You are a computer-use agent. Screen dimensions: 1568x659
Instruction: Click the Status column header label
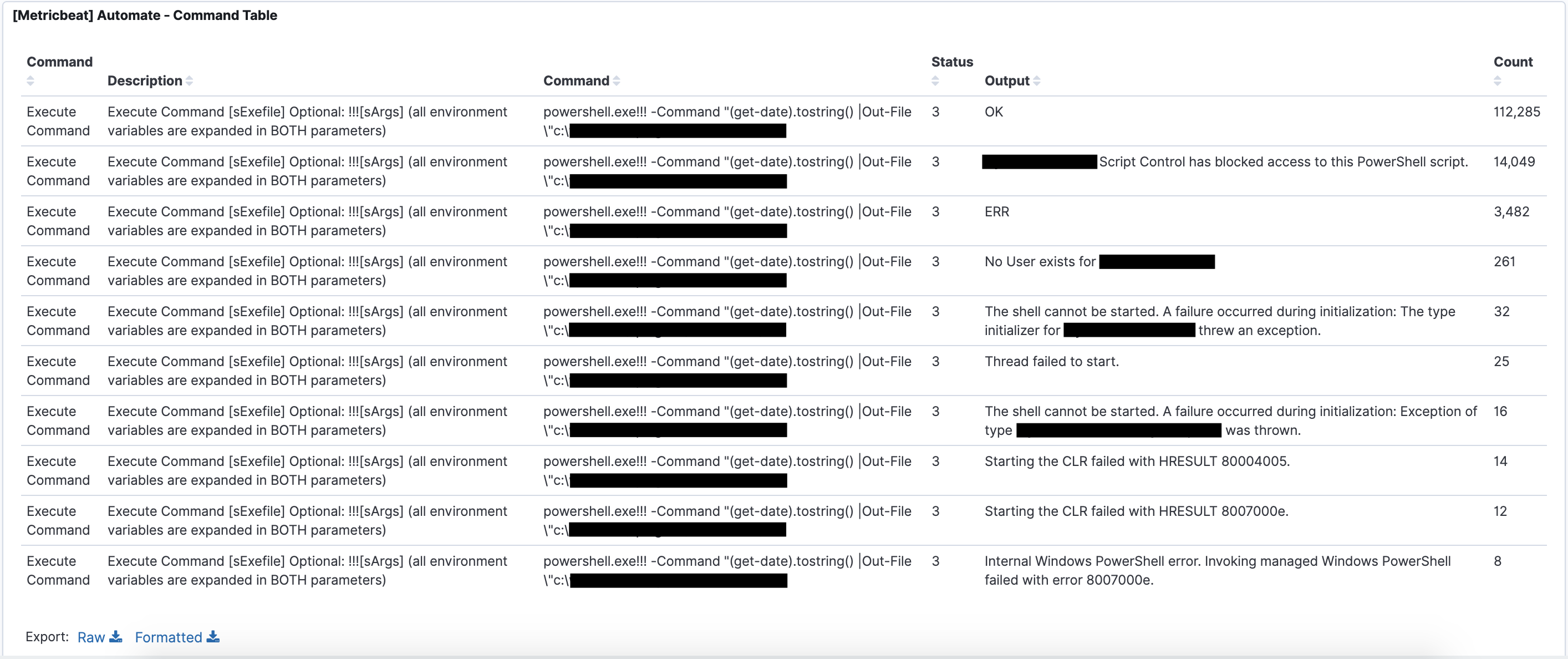952,62
